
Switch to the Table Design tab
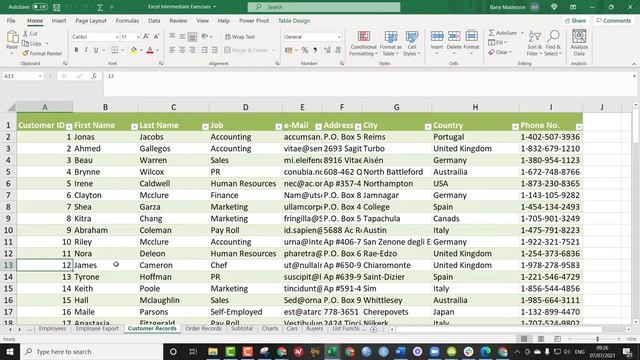[x=294, y=20]
